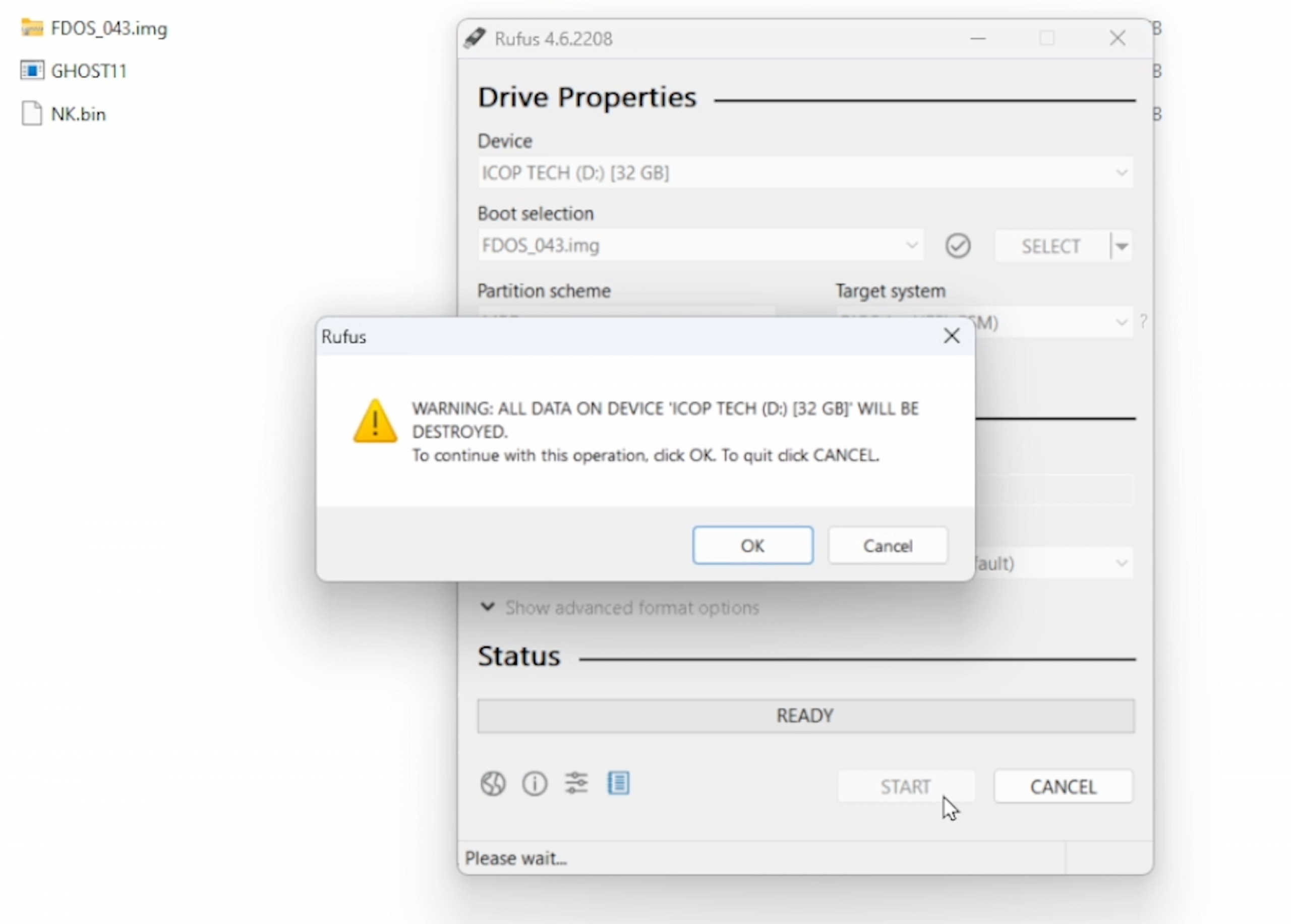The image size is (1291, 924).
Task: Select the GHOST11 file icon
Action: 32,70
